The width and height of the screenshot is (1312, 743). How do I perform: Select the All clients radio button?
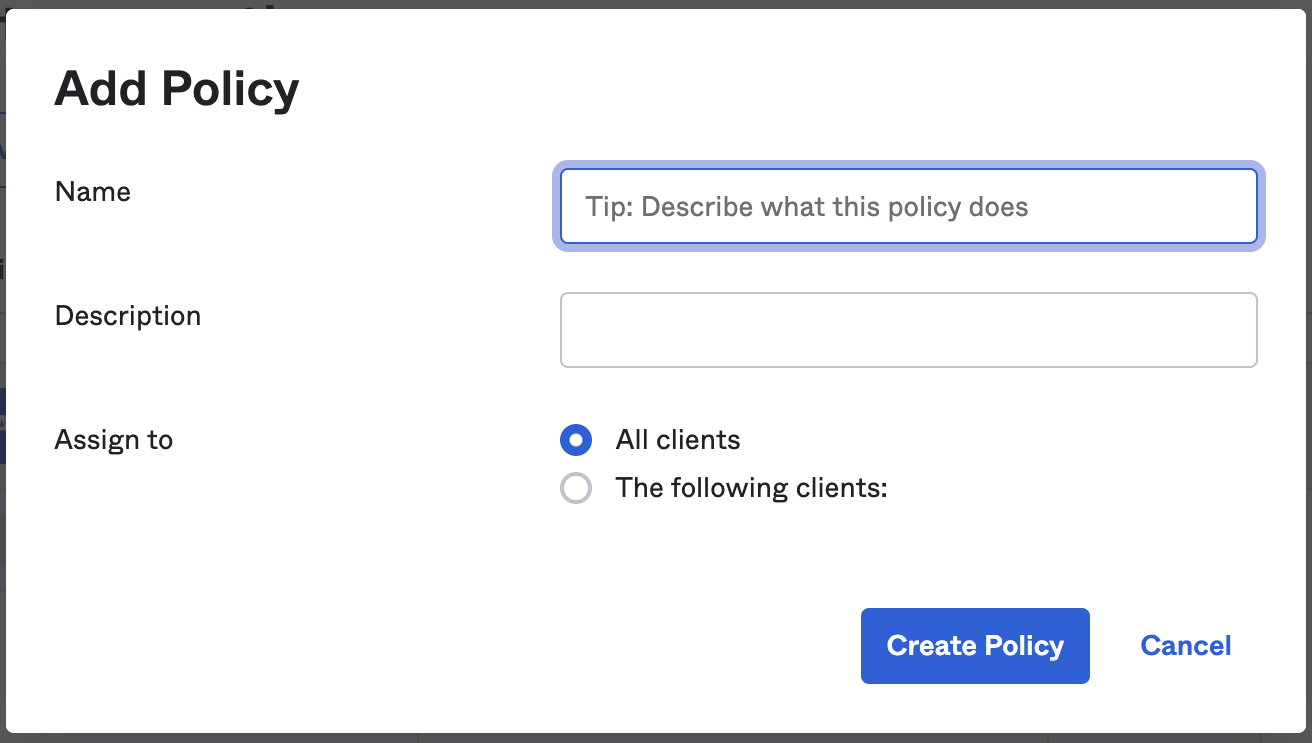[x=576, y=440]
